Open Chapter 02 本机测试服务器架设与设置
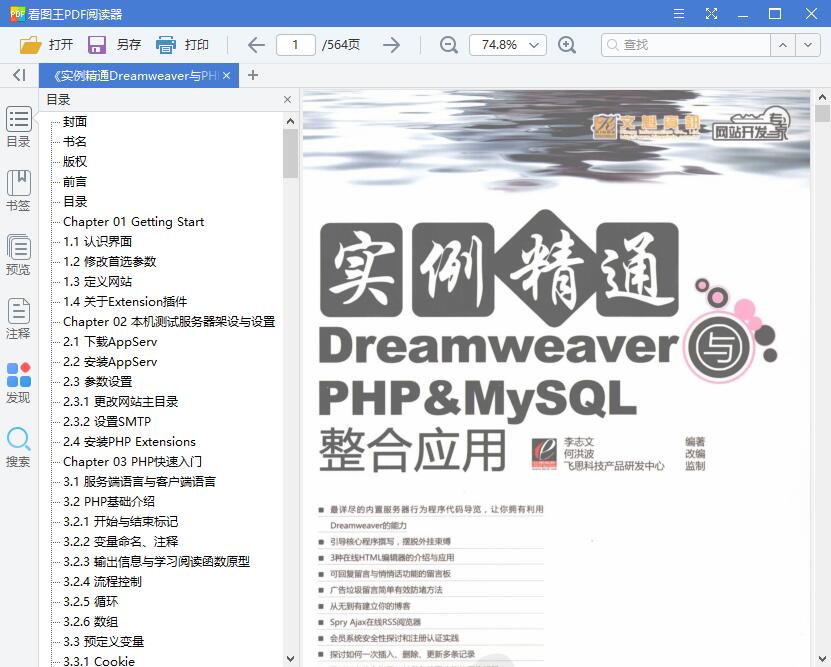The width and height of the screenshot is (831, 667). click(169, 322)
